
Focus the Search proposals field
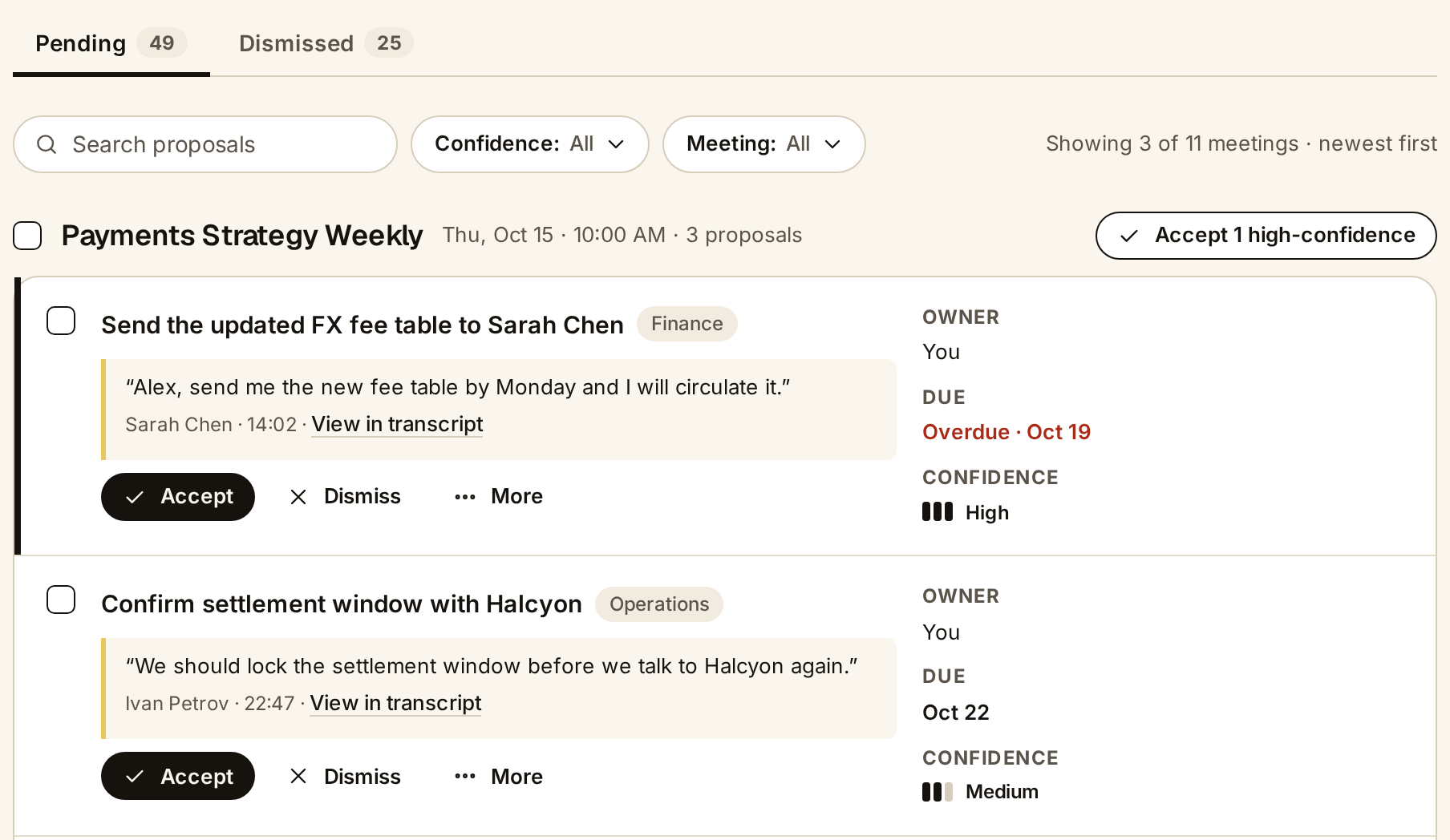click(205, 144)
